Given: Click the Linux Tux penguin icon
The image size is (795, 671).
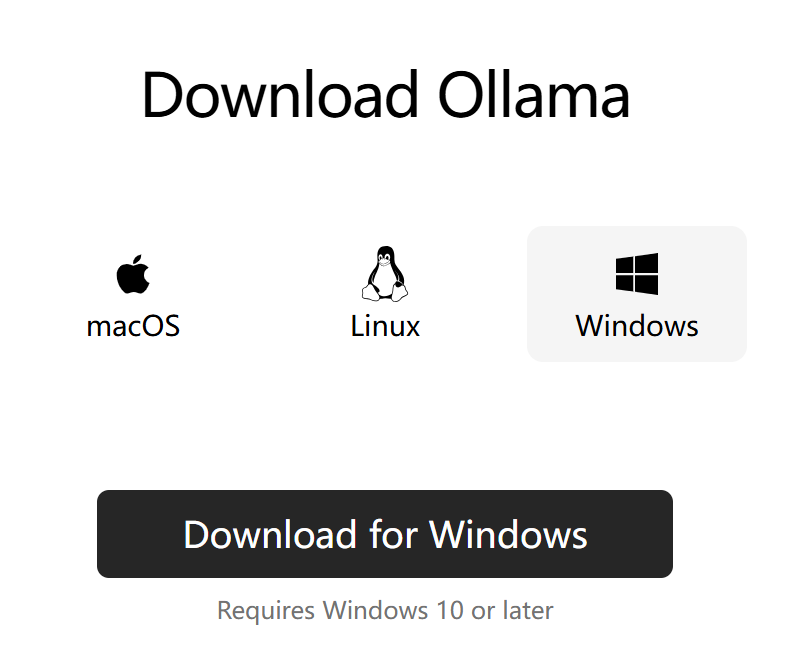Looking at the screenshot, I should (385, 274).
